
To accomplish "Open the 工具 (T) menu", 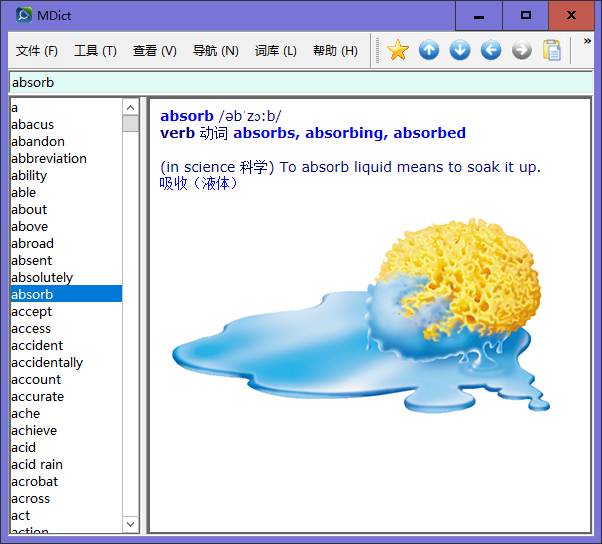I will [x=95, y=51].
